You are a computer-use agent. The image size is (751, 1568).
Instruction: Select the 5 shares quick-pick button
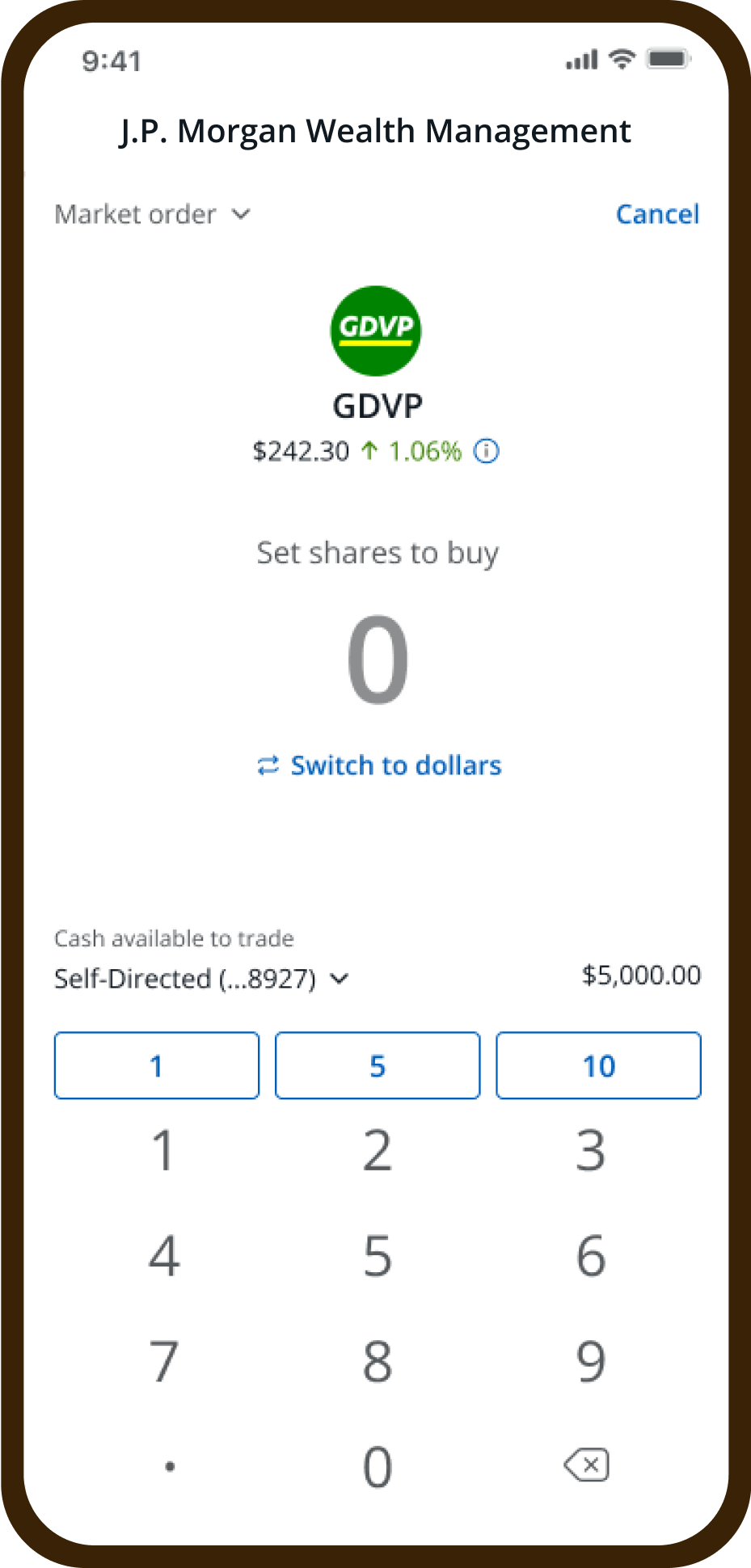378,1065
